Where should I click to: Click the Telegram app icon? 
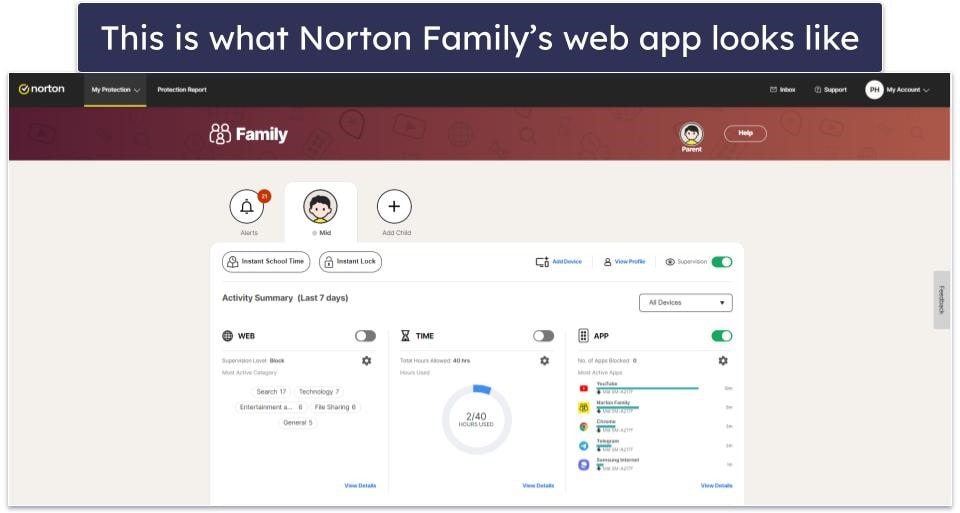point(583,446)
